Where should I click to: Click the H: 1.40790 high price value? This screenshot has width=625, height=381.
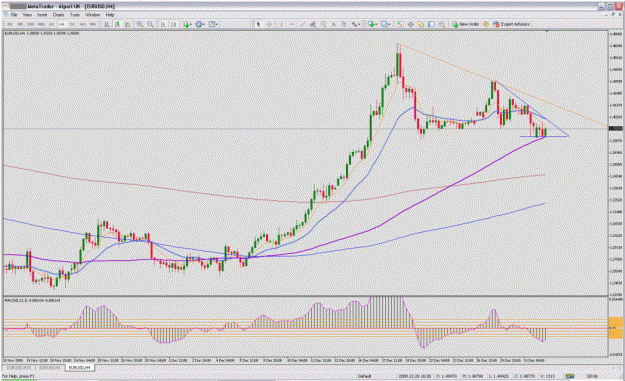point(473,376)
